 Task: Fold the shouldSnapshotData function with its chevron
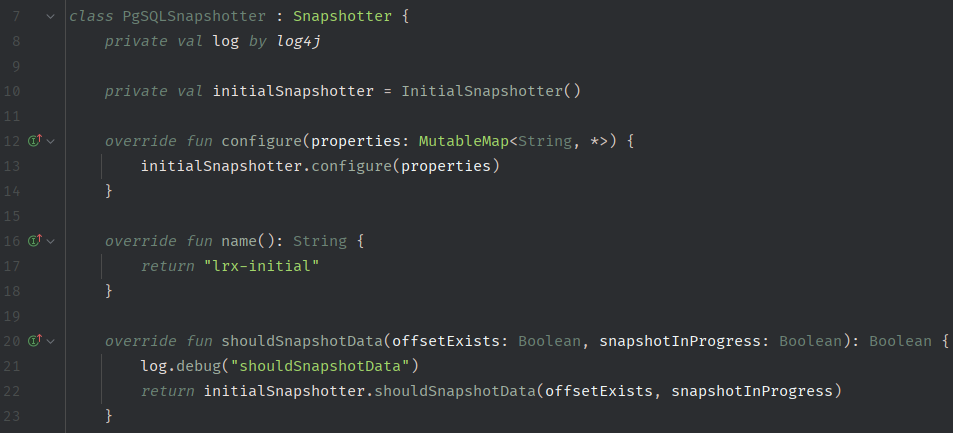click(x=50, y=340)
